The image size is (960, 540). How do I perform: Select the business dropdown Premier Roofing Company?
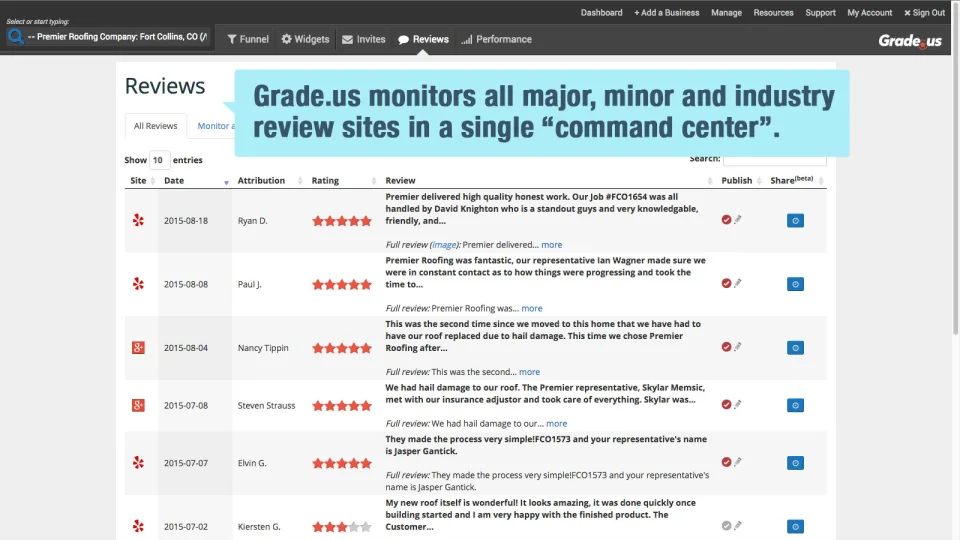coord(118,37)
